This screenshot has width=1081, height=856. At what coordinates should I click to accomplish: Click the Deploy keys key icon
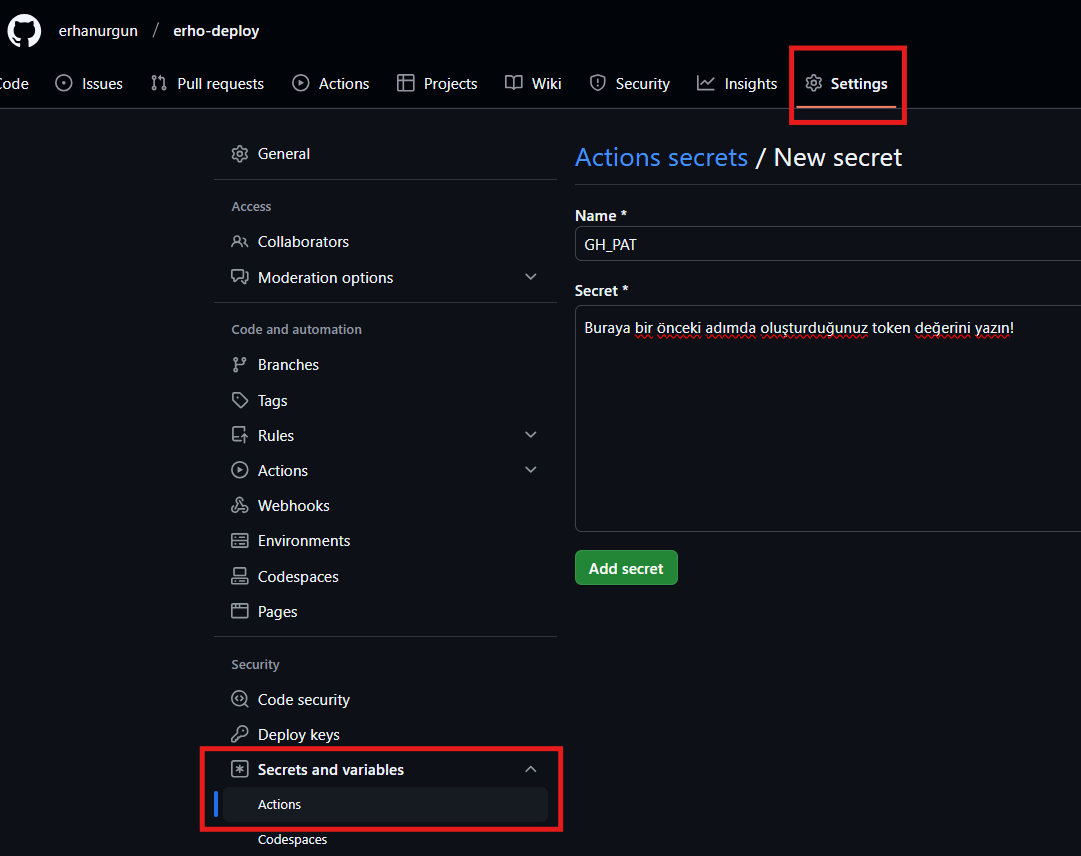click(x=239, y=734)
